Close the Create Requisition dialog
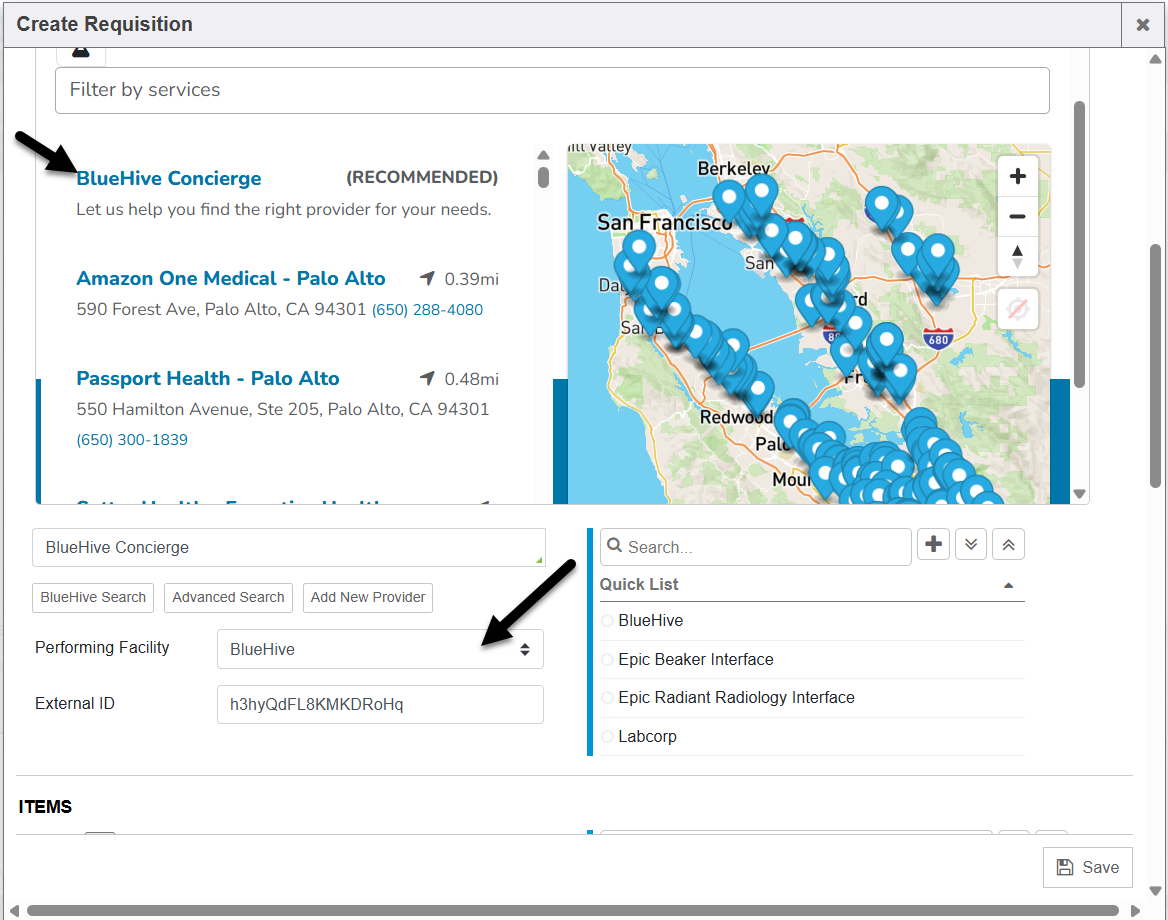Image resolution: width=1168 pixels, height=920 pixels. [1143, 25]
